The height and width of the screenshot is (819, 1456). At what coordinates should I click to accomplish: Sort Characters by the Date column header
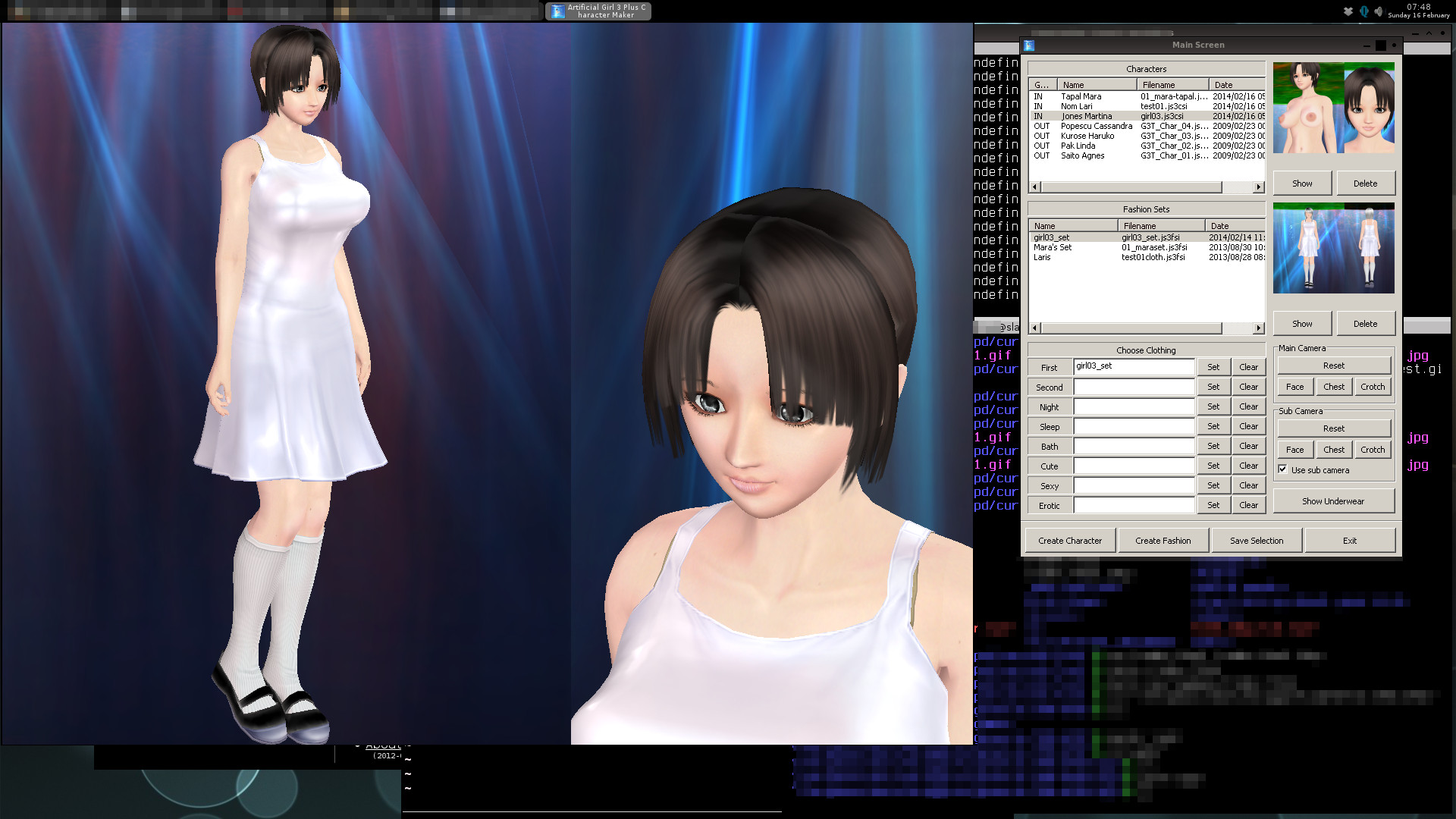click(x=1237, y=85)
